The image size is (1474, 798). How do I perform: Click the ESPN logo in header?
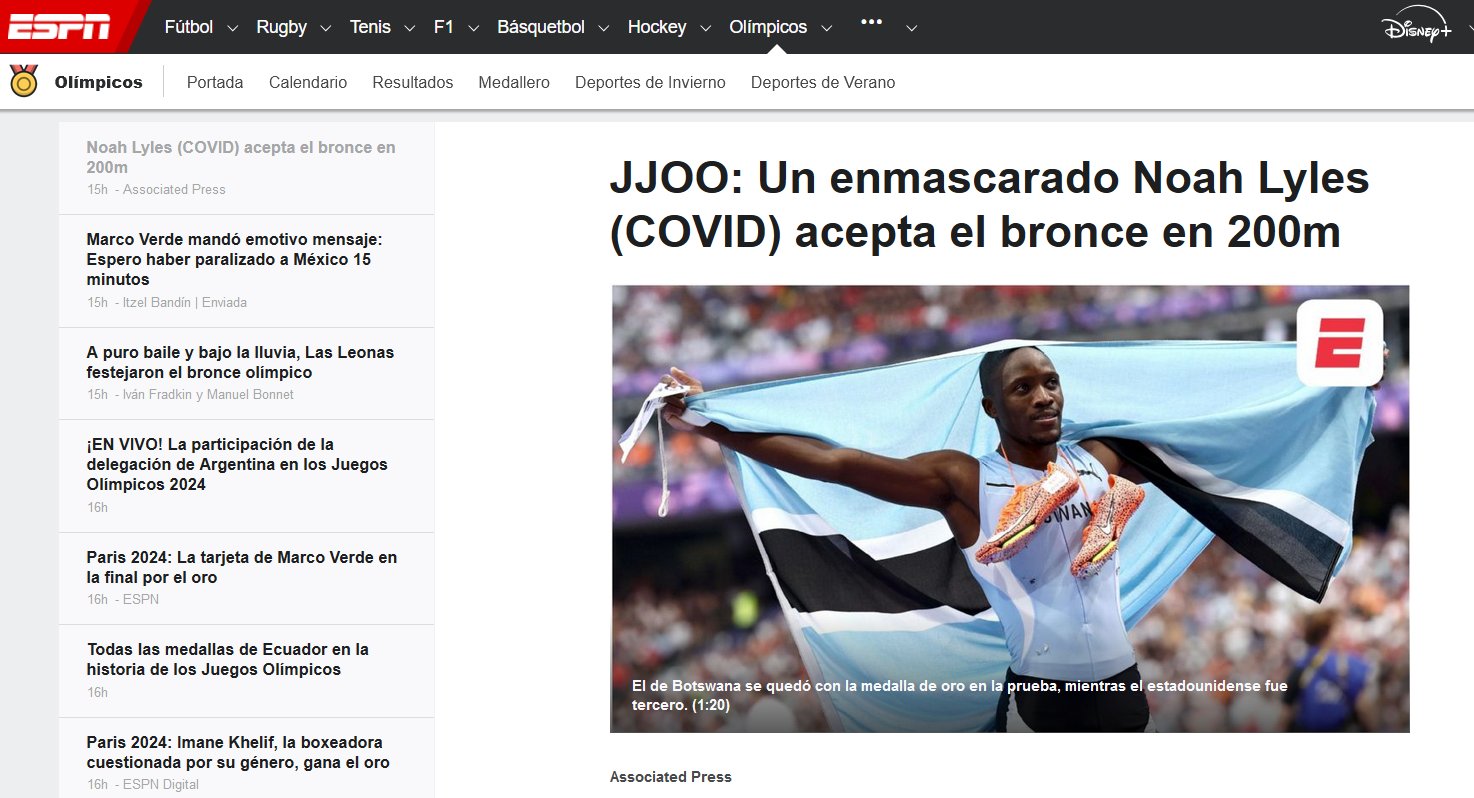[x=59, y=27]
